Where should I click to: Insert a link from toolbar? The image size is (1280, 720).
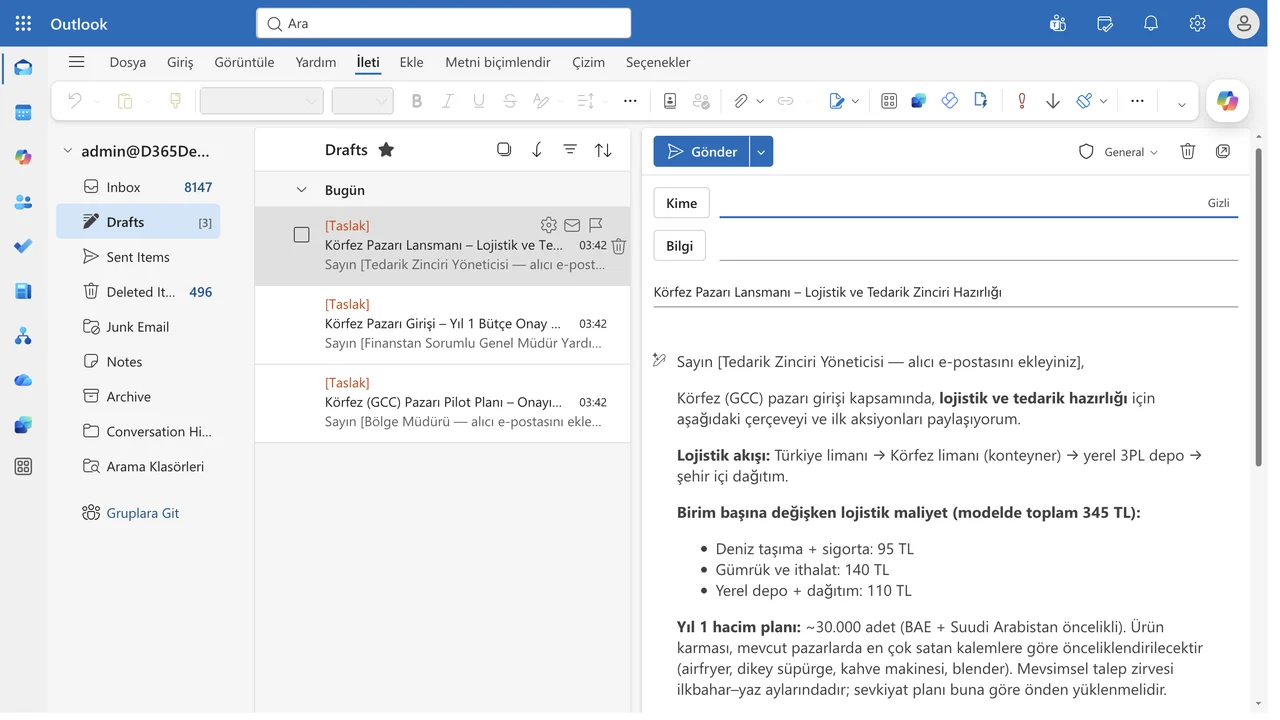click(x=785, y=101)
